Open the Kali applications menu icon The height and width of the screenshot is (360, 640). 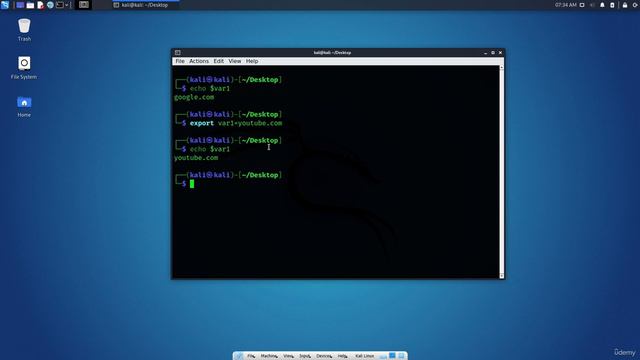4,5
